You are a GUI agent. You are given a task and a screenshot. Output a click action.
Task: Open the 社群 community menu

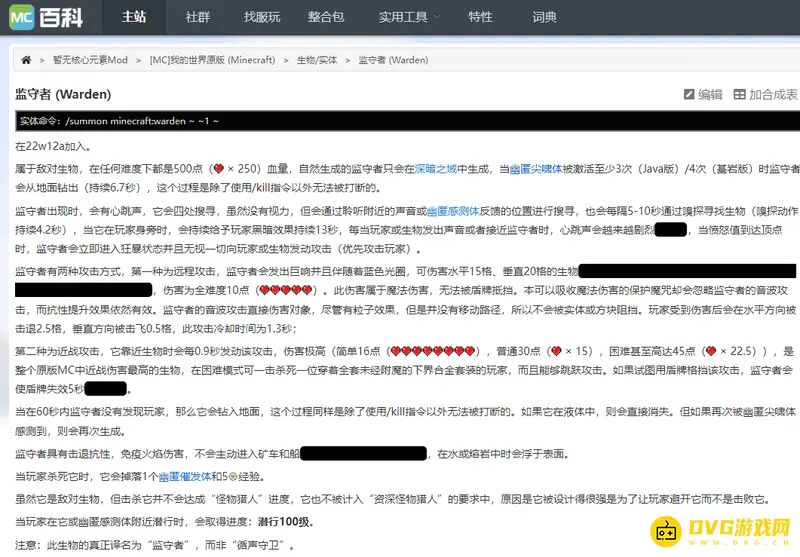click(x=198, y=17)
